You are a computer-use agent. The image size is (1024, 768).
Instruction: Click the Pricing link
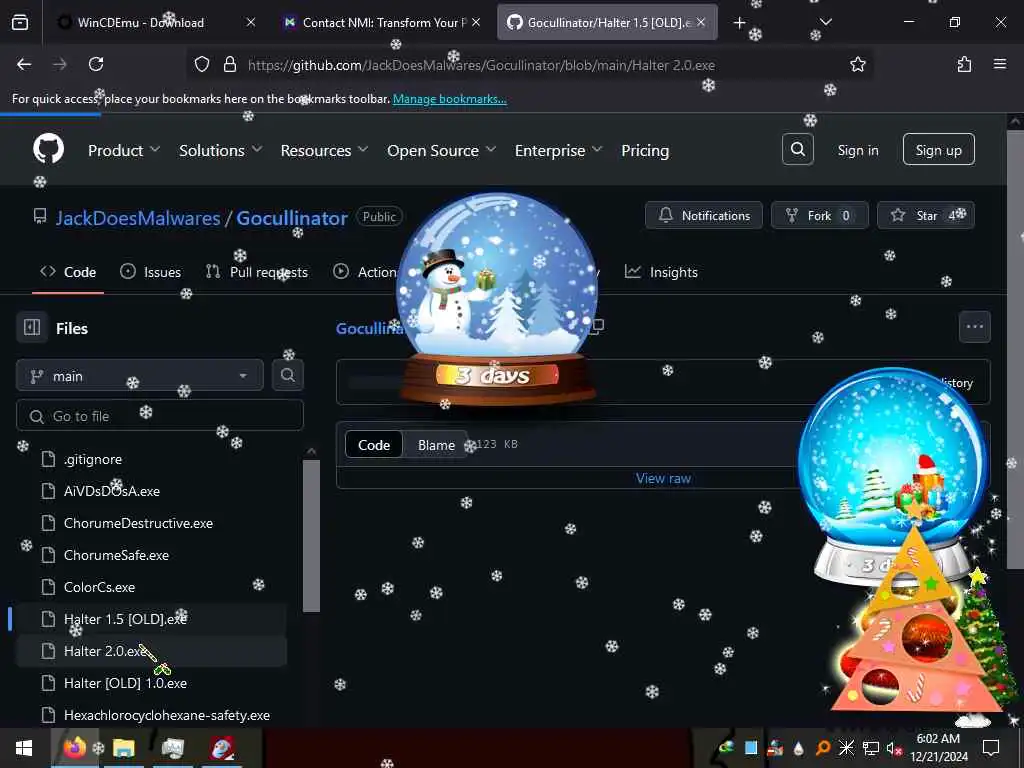click(x=645, y=150)
